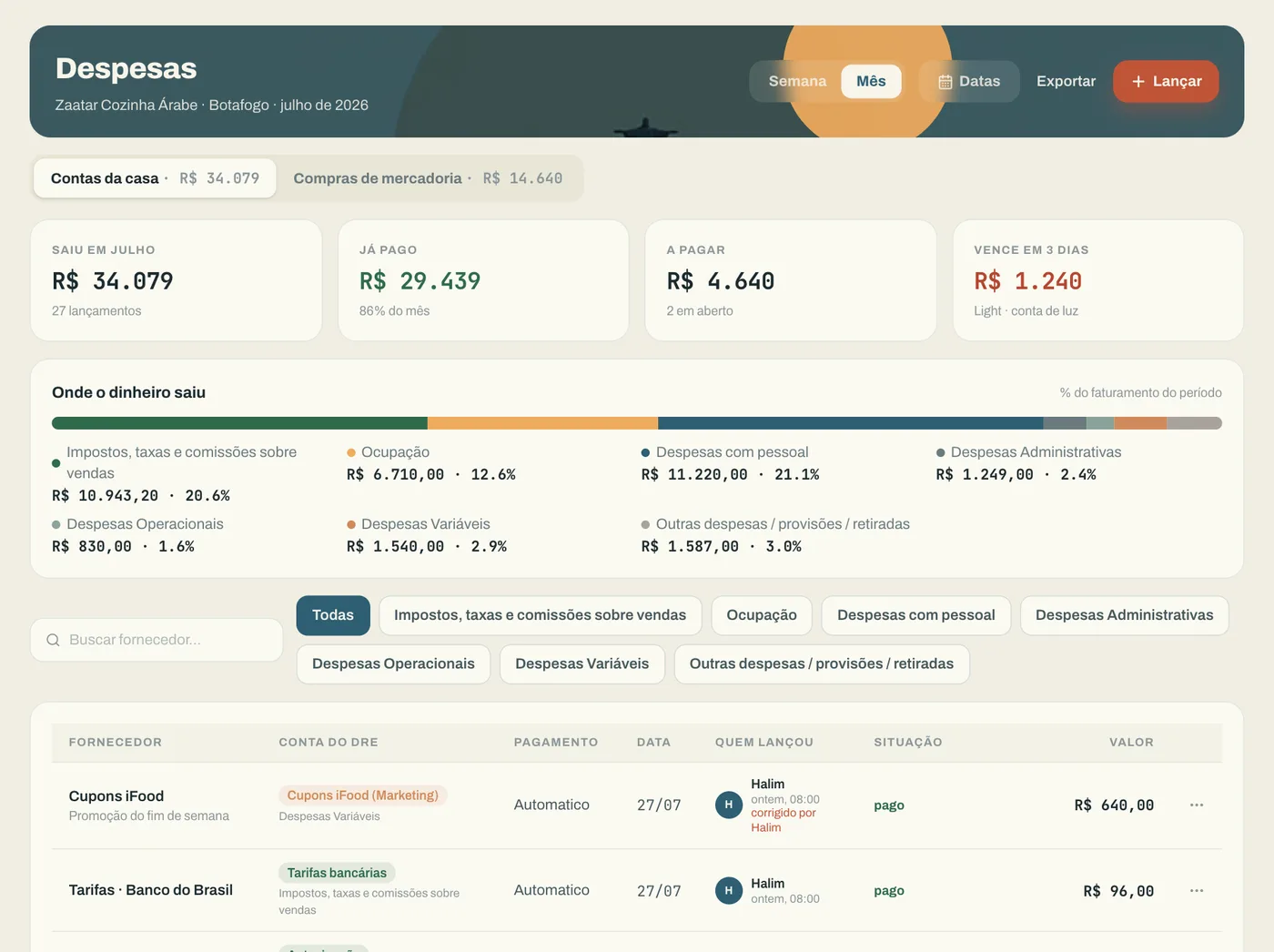
Task: Click Halim avatar in Tarifas row
Action: 729,890
